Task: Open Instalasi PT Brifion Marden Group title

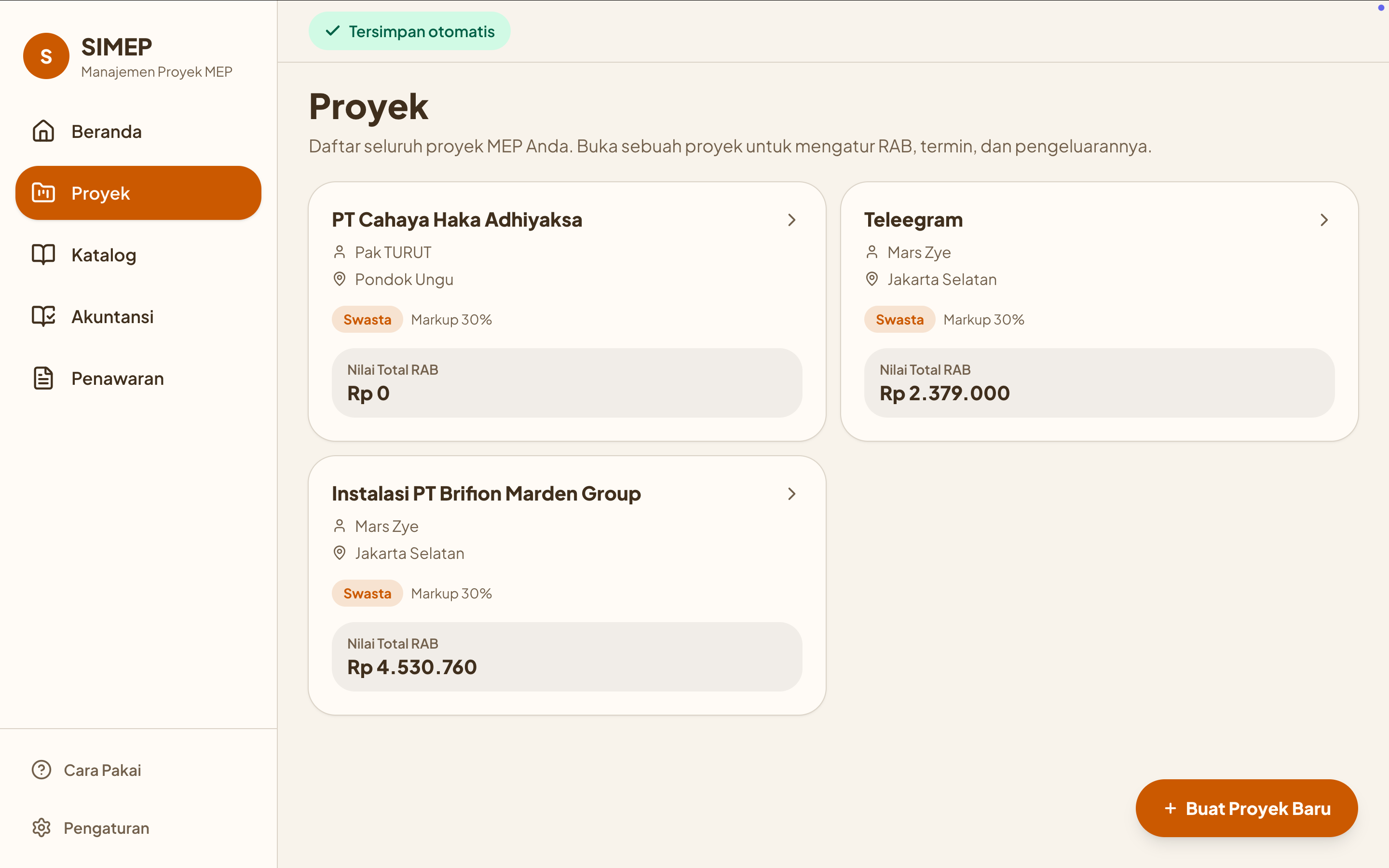Action: point(486,494)
